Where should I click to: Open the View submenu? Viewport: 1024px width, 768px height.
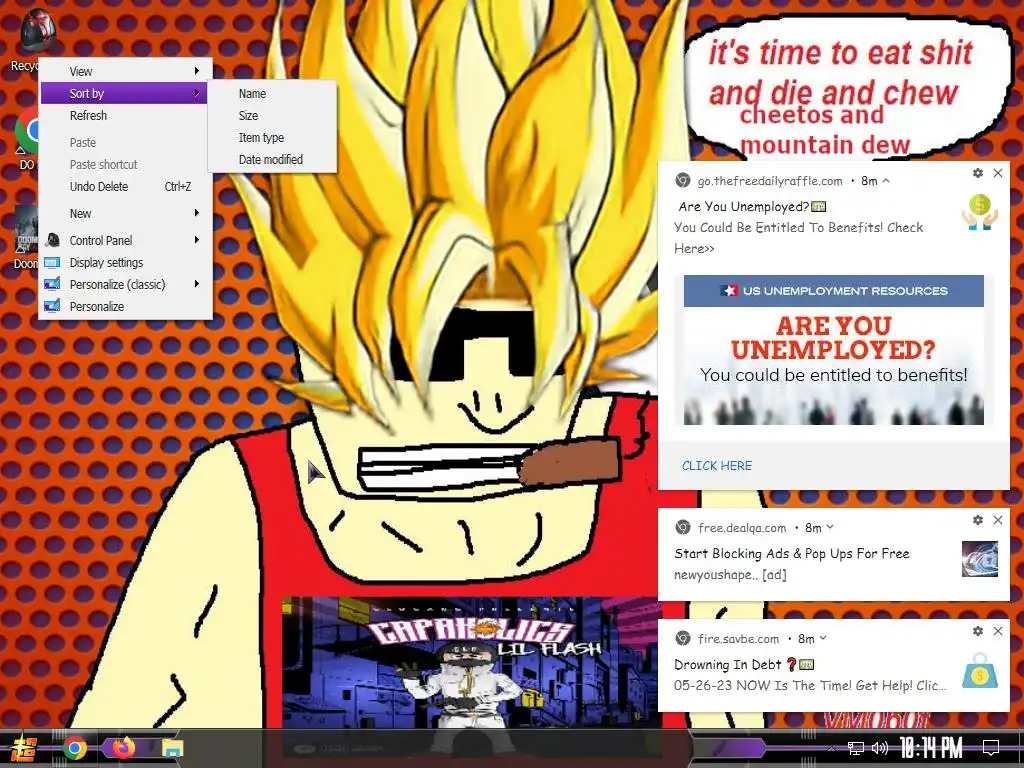point(125,71)
